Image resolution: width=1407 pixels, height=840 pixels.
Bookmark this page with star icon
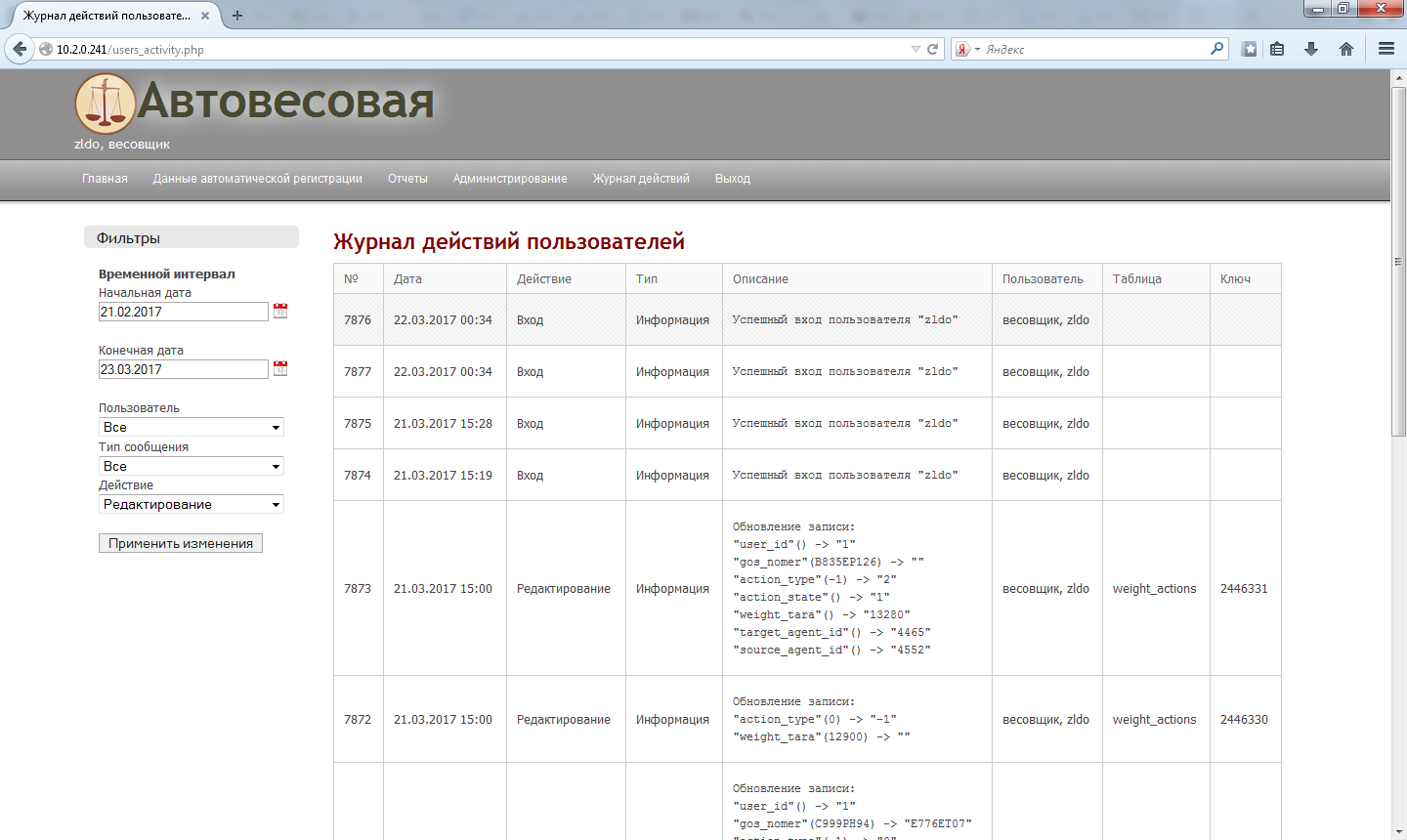[x=1249, y=49]
